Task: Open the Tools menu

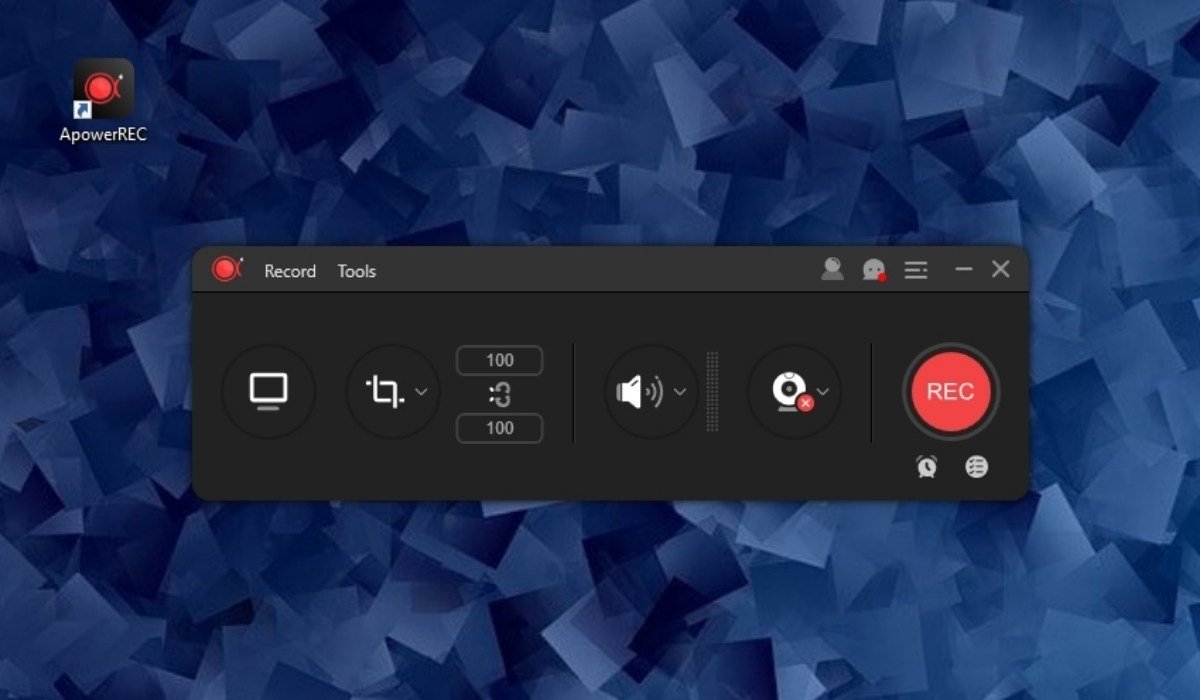Action: coord(357,271)
